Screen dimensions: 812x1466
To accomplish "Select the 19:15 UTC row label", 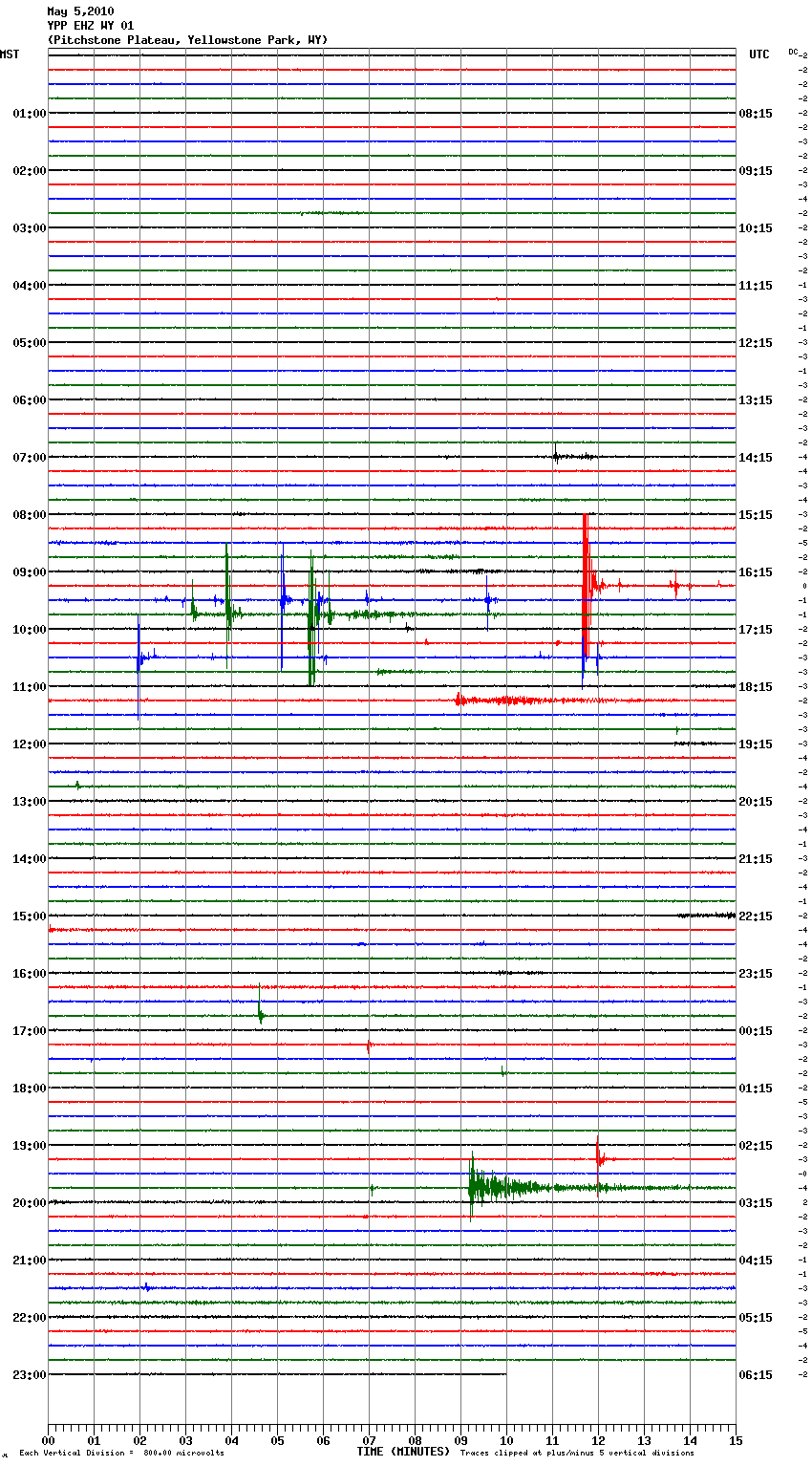I will click(x=756, y=744).
